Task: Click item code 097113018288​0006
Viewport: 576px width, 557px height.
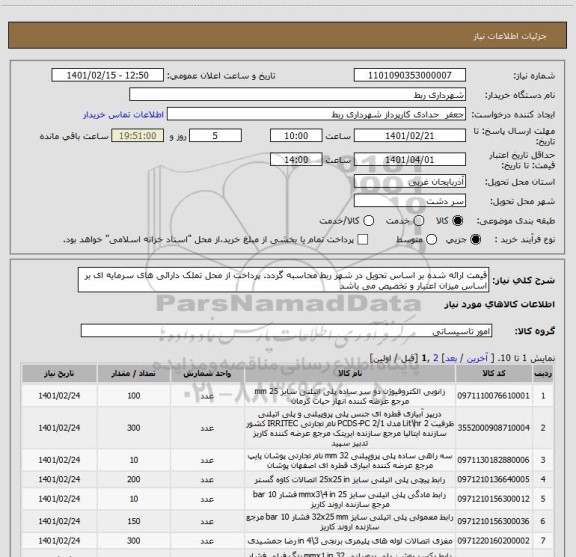Action: [493, 460]
